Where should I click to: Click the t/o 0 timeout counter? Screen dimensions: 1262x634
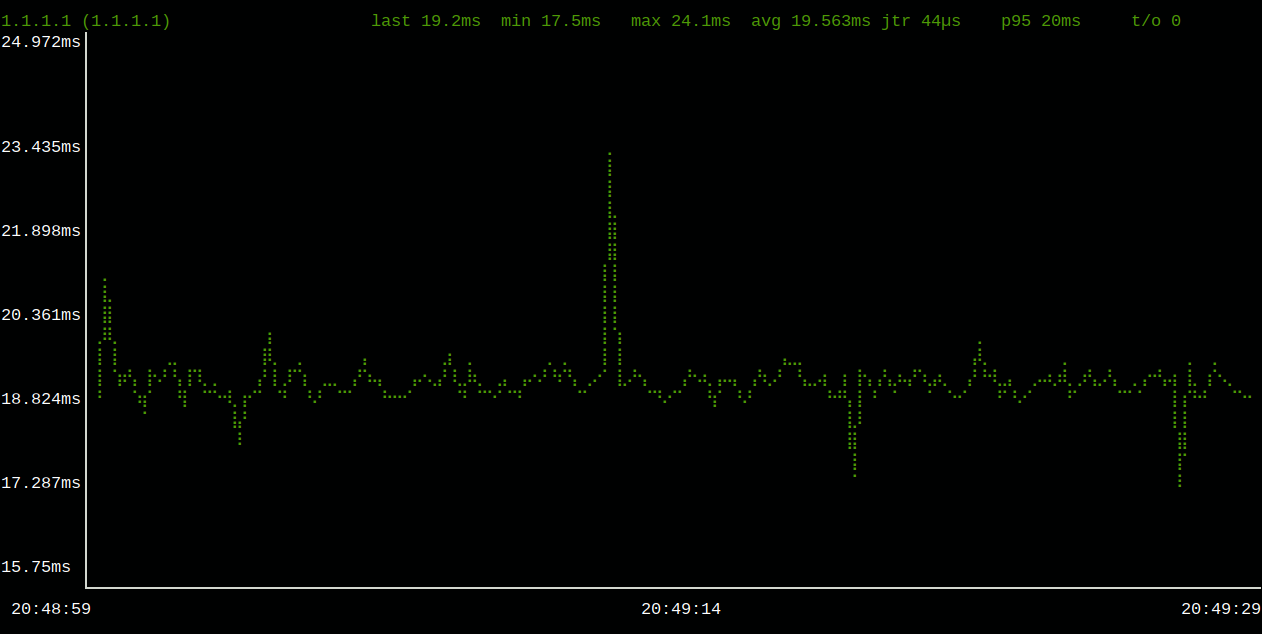pyautogui.click(x=1156, y=21)
